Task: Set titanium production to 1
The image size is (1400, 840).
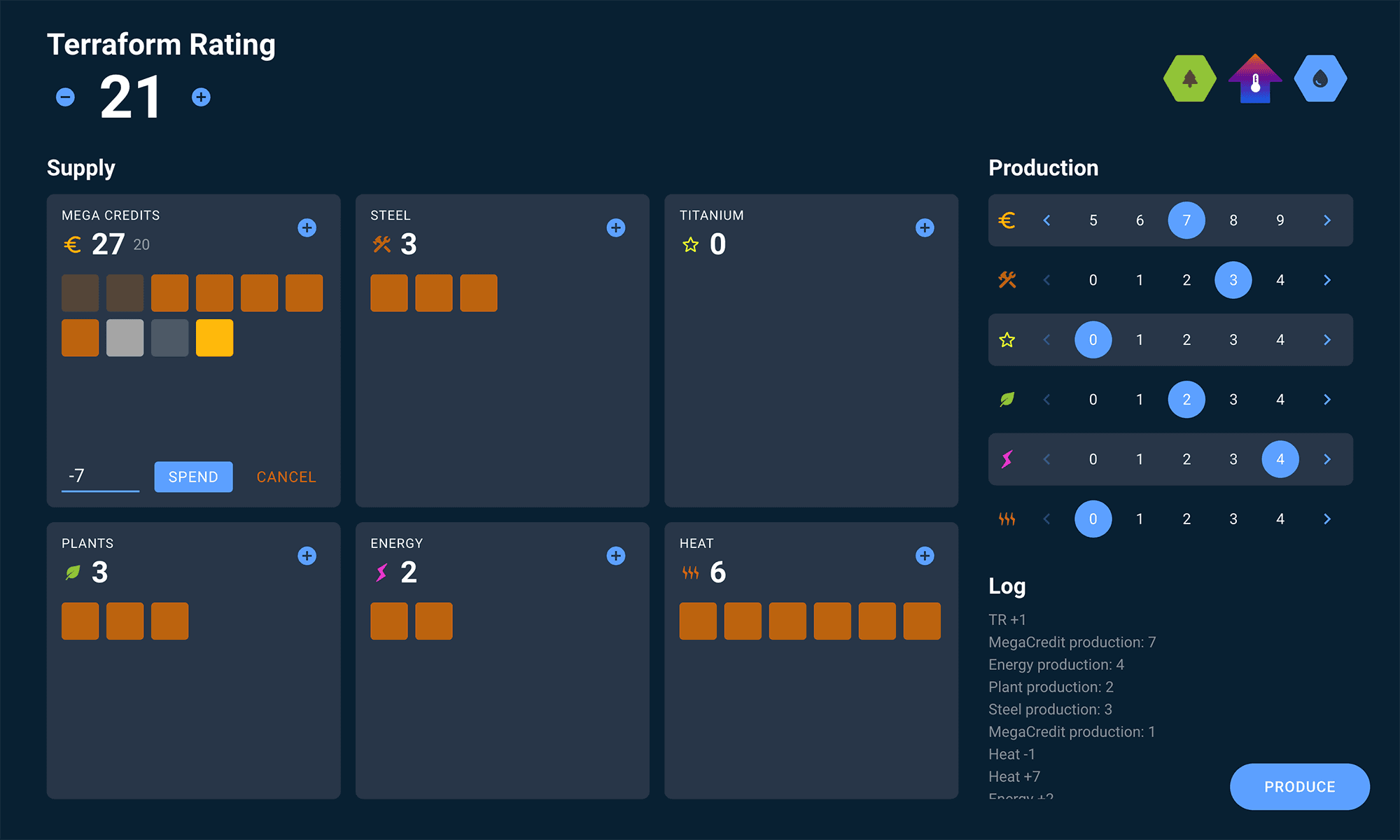Action: [x=1140, y=339]
